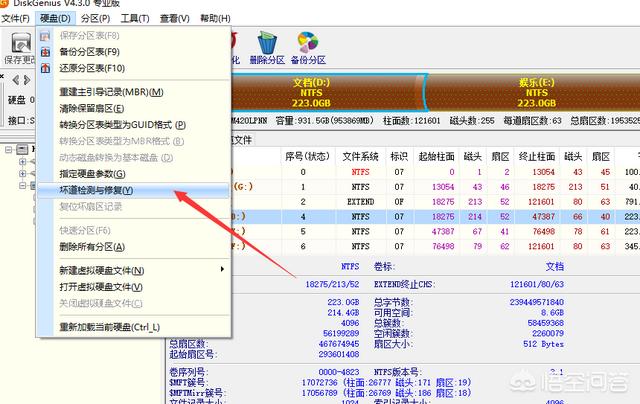Click the 18275/213/52 CHS value
The image size is (640, 404).
pyautogui.click(x=332, y=284)
